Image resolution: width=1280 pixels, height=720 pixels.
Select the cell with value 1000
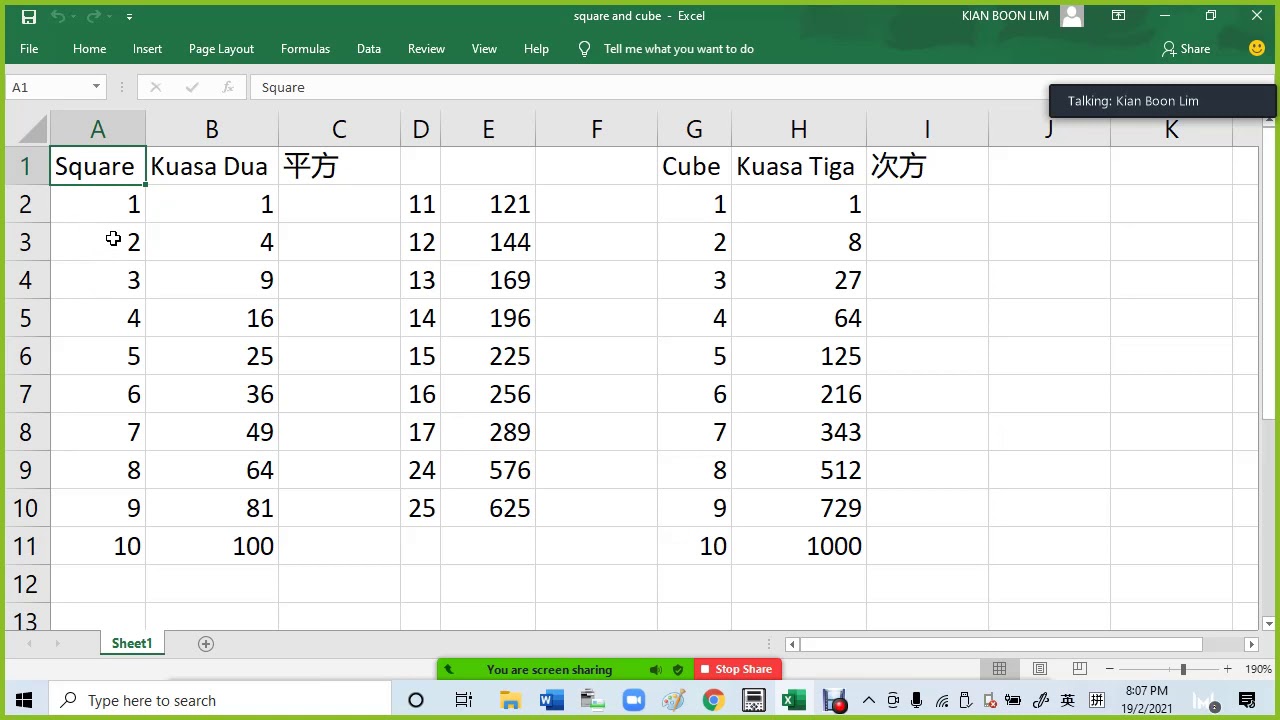[x=798, y=546]
